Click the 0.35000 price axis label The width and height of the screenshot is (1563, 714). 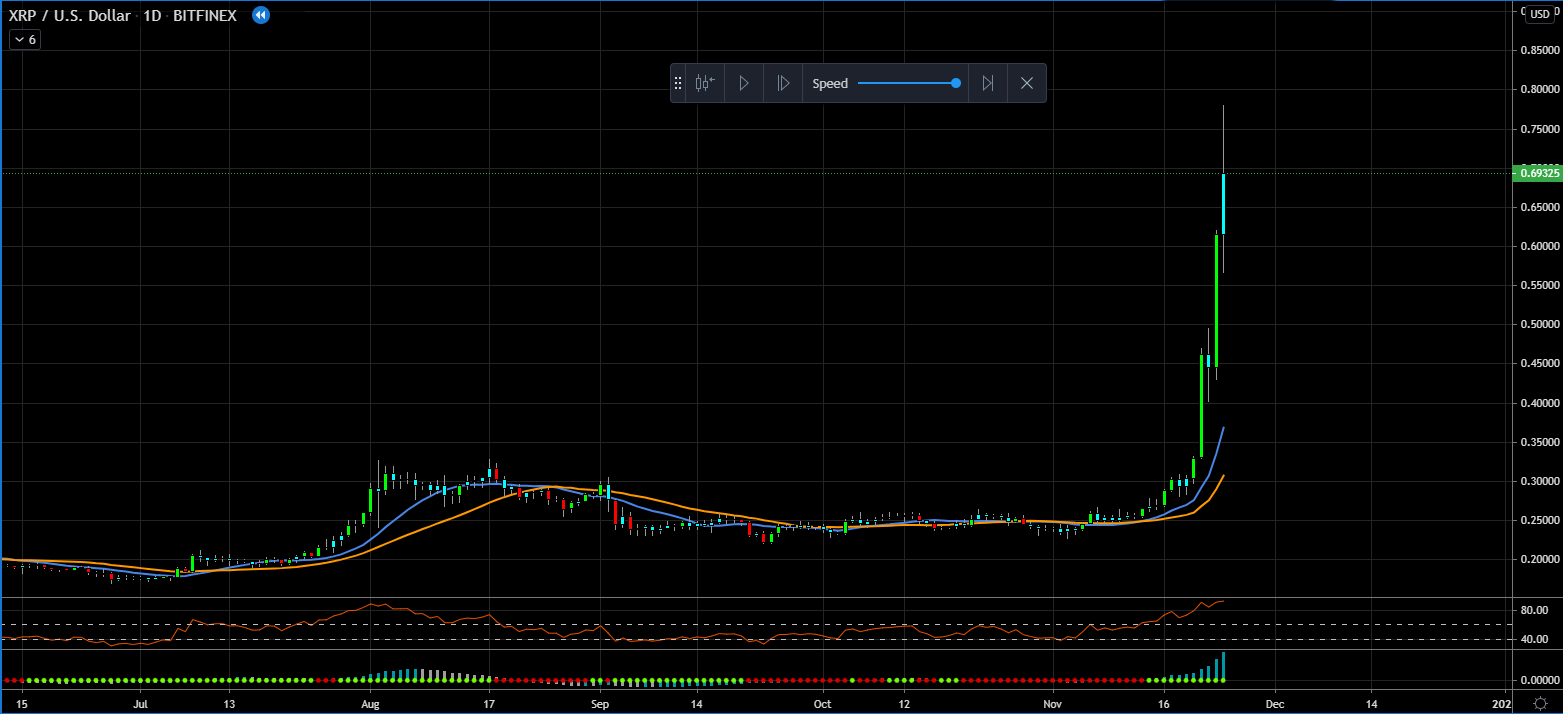[1540, 442]
